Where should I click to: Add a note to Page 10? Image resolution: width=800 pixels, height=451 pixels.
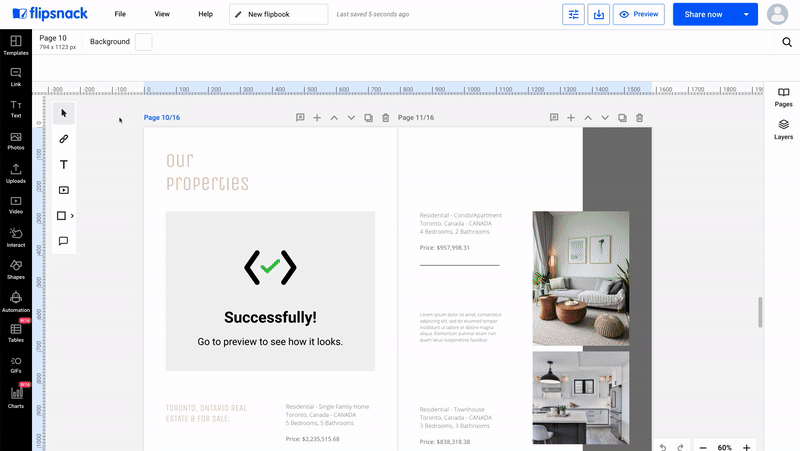pos(300,118)
